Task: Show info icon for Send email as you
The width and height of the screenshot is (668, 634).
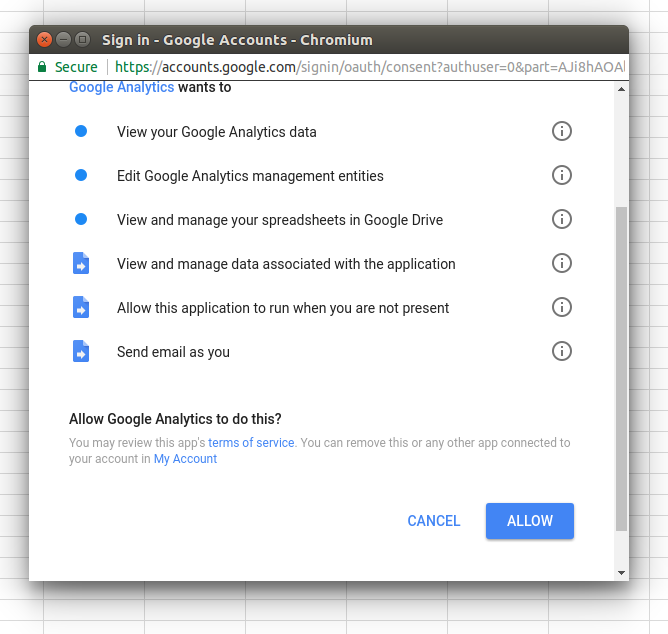Action: 561,351
